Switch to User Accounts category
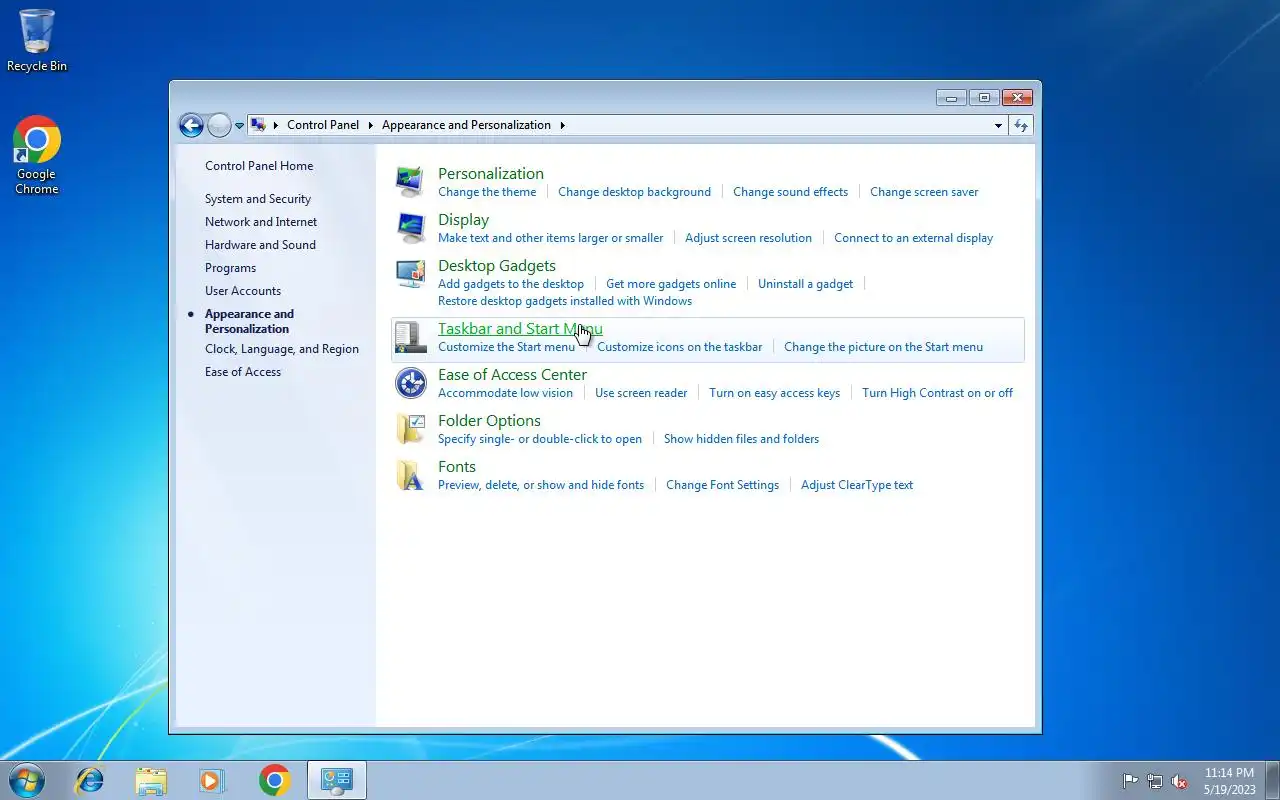This screenshot has height=800, width=1280. pyautogui.click(x=243, y=291)
